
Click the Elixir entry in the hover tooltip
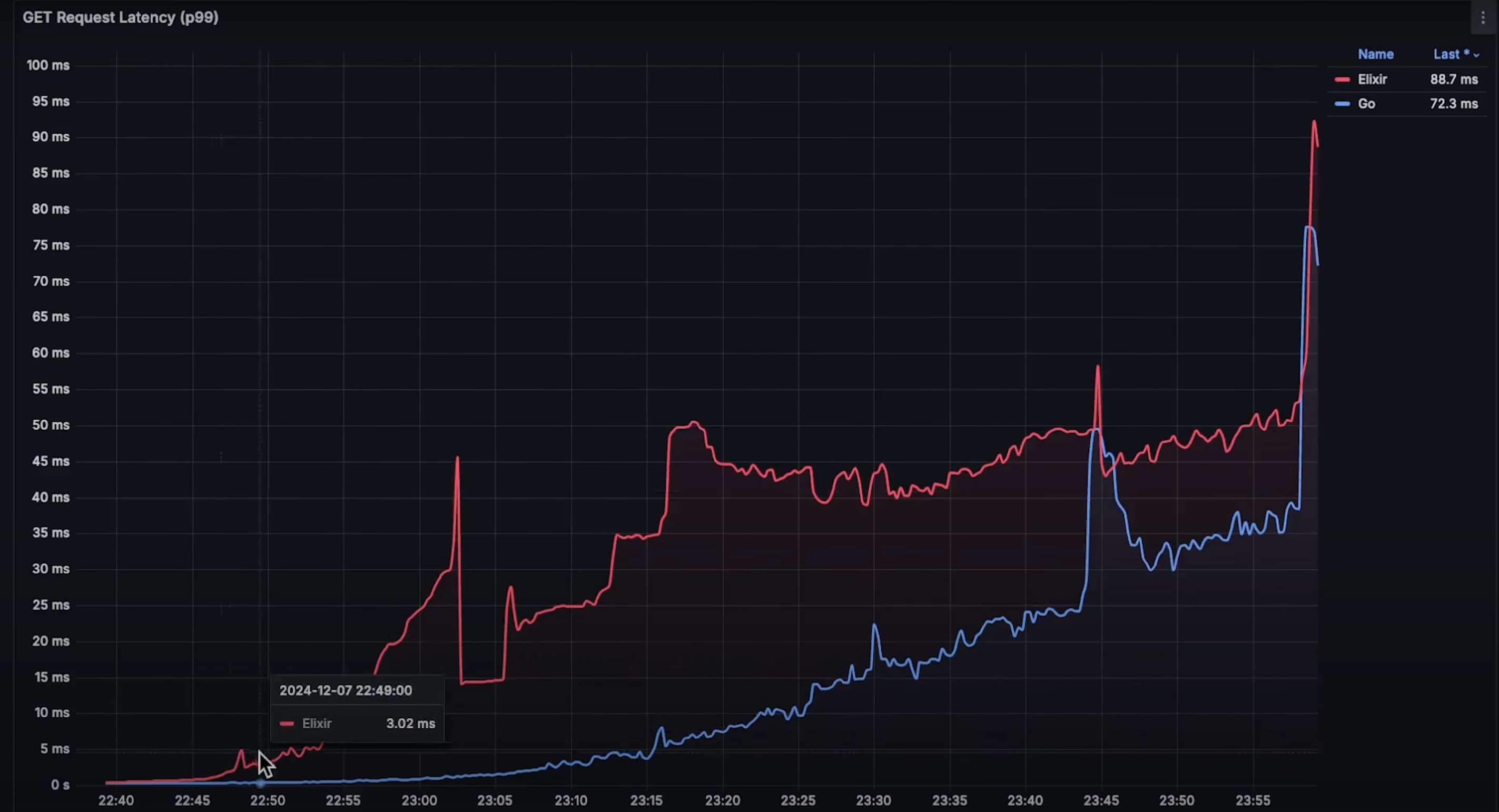(x=317, y=724)
